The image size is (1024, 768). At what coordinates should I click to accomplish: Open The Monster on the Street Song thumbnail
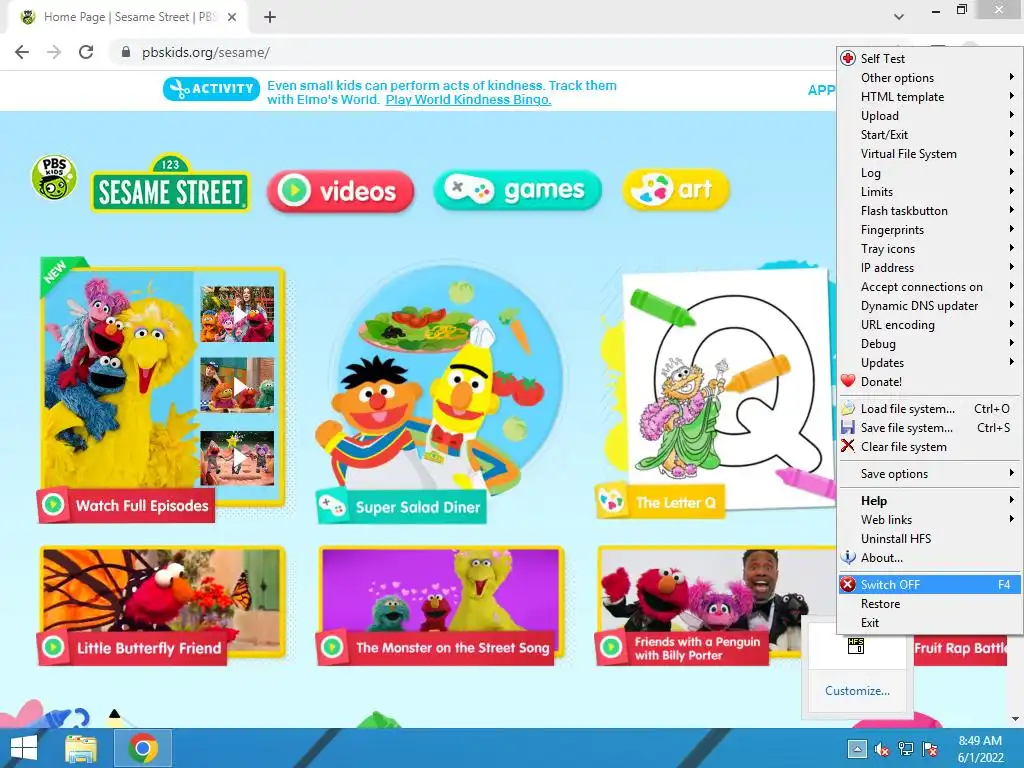441,605
